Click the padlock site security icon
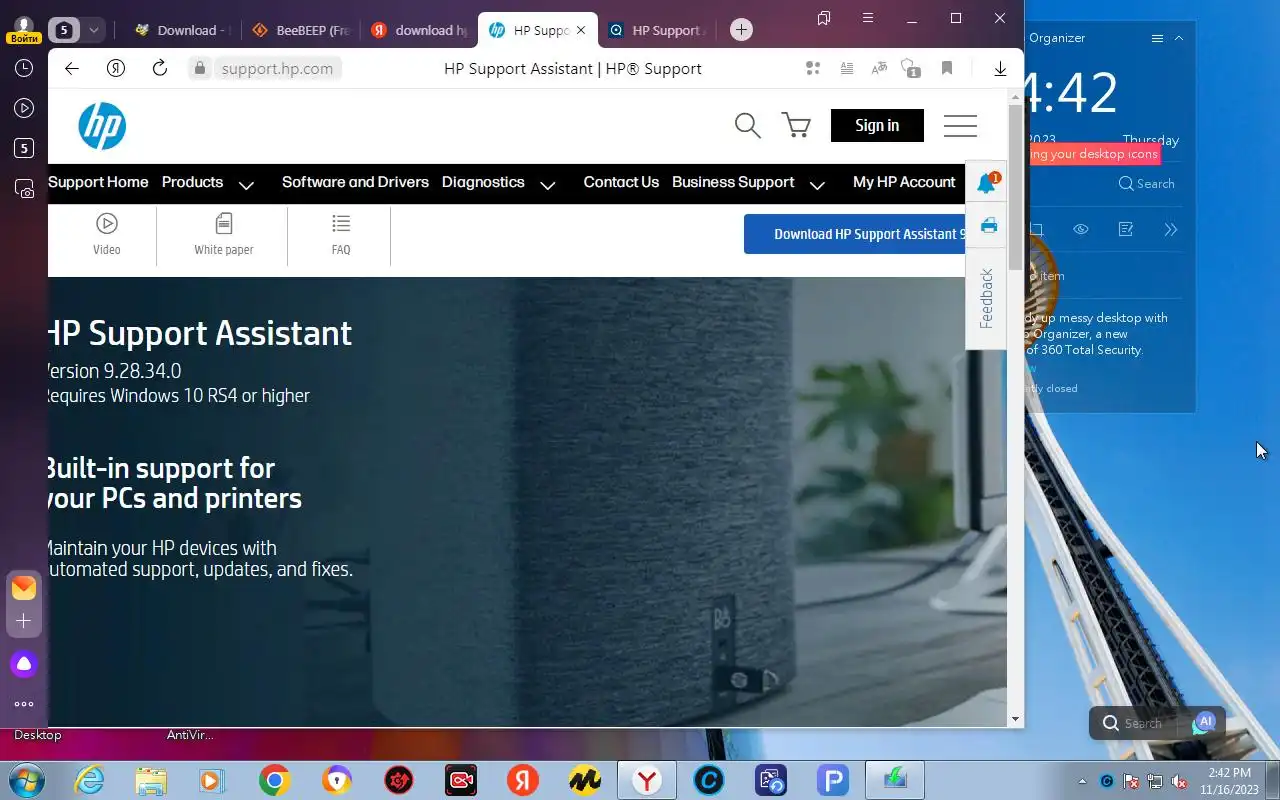 coord(200,68)
